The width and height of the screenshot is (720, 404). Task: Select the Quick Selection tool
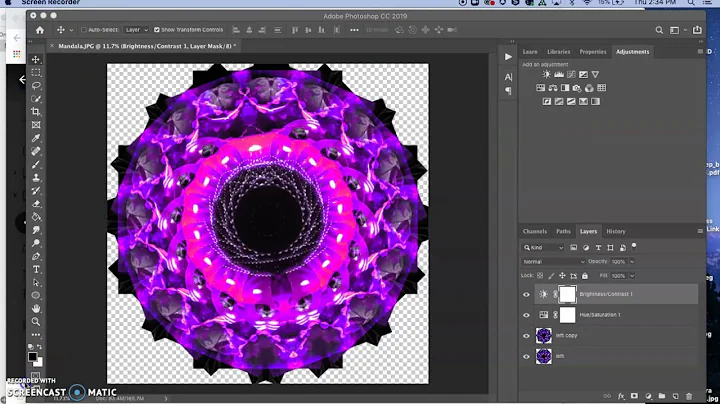[36, 99]
